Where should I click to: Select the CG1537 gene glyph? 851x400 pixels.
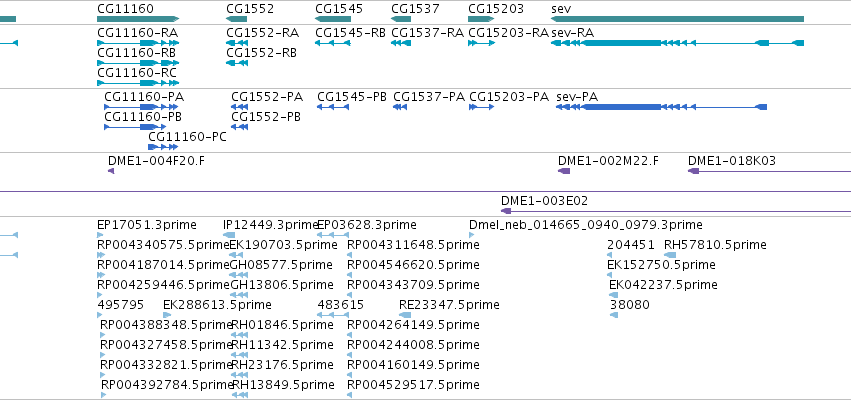click(x=401, y=19)
